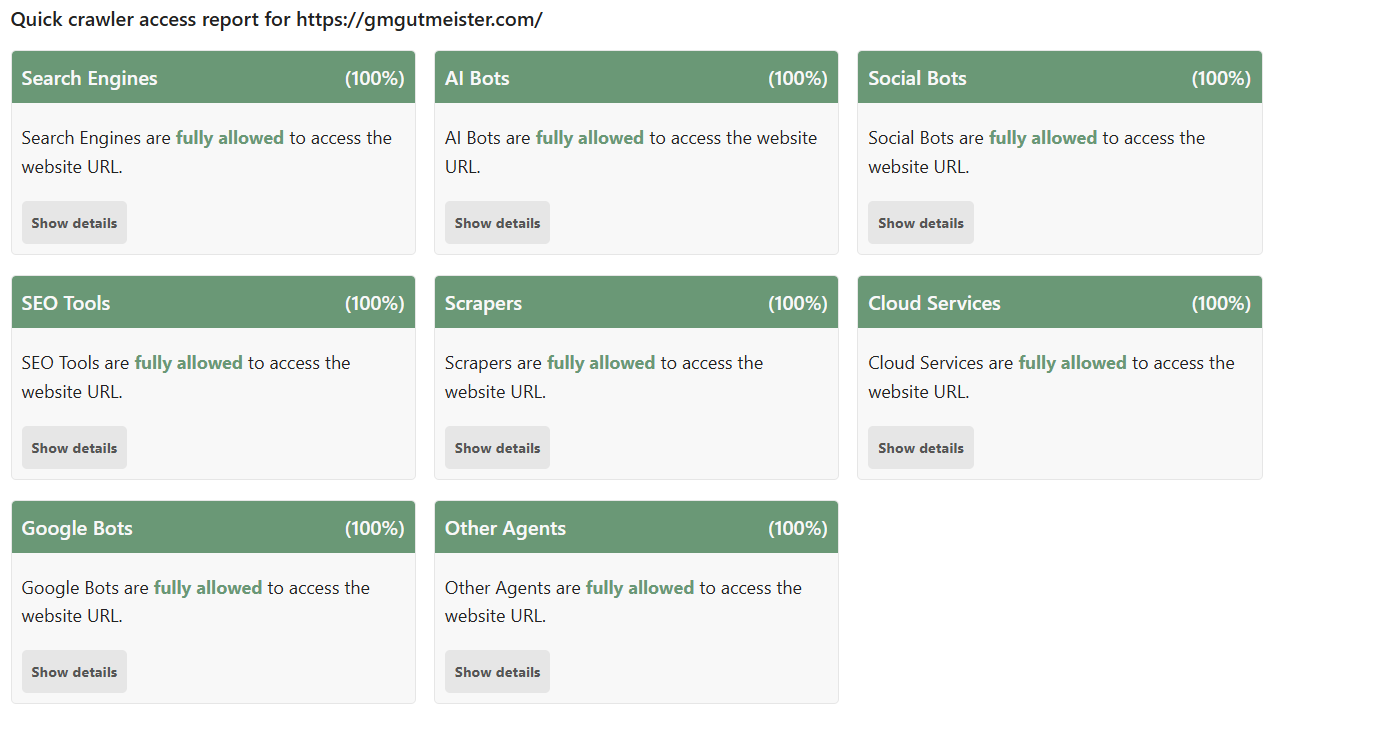Click the AI Bots header title
The width and height of the screenshot is (1387, 748).
[477, 78]
